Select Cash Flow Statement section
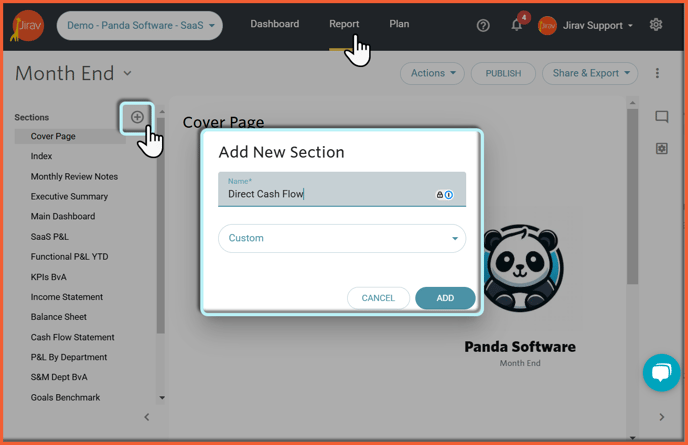Screen dimensions: 688x445 pos(72,337)
